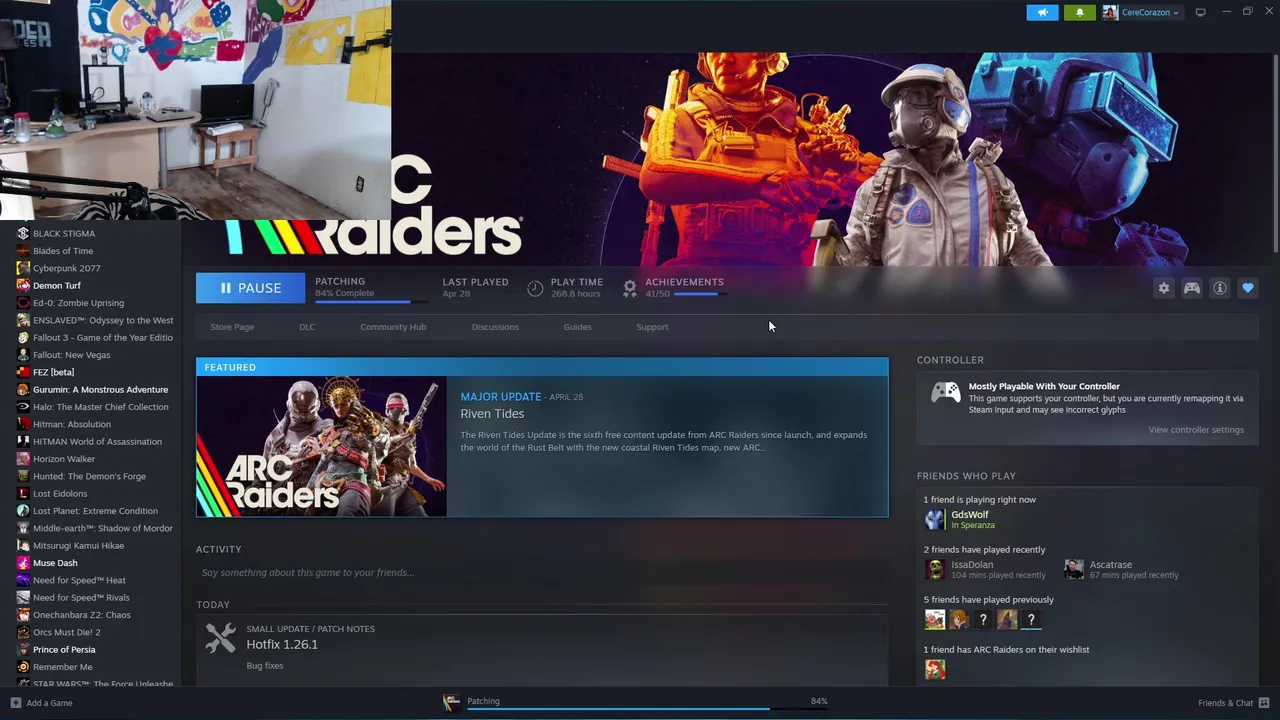Open the green notifications bell

[x=1079, y=13]
